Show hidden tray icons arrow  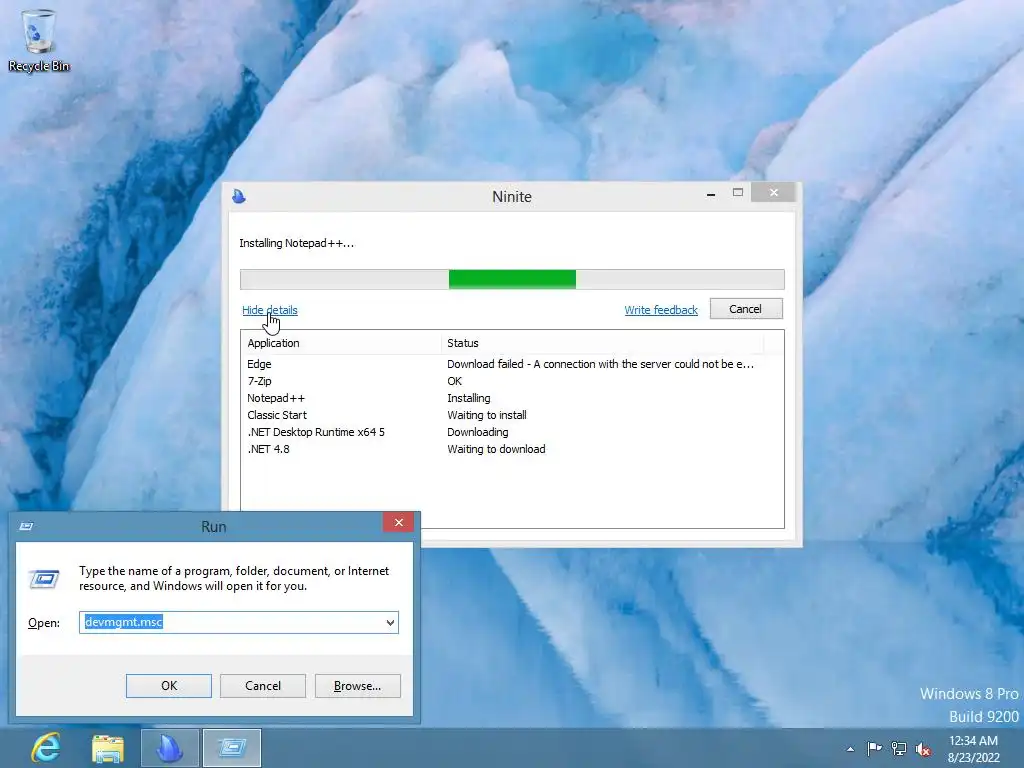[850, 749]
